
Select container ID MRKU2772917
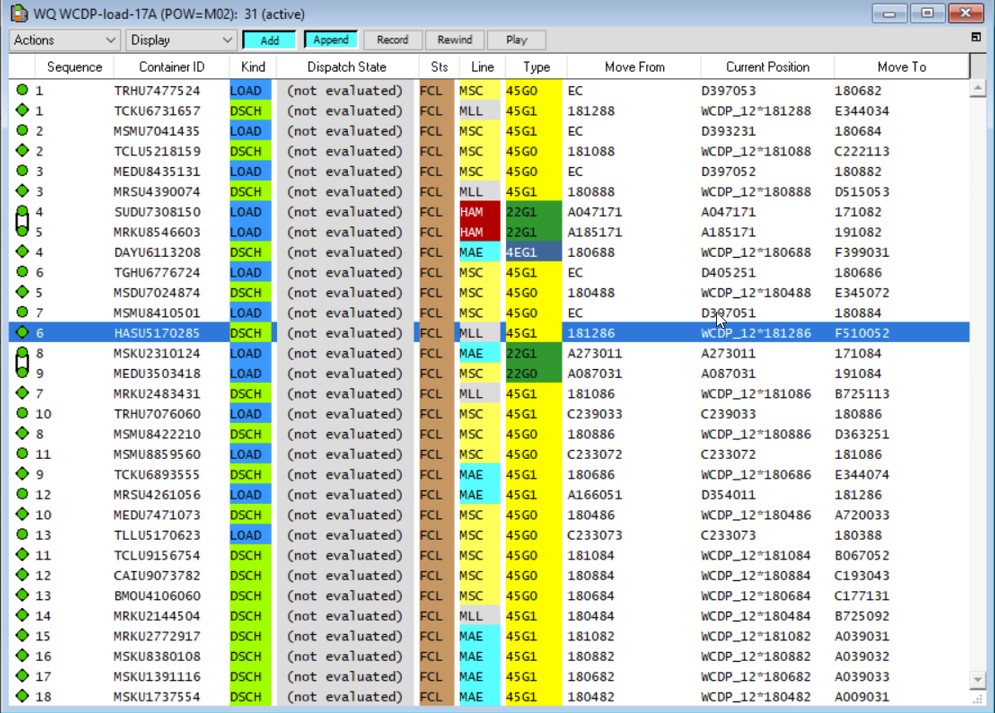click(x=157, y=636)
